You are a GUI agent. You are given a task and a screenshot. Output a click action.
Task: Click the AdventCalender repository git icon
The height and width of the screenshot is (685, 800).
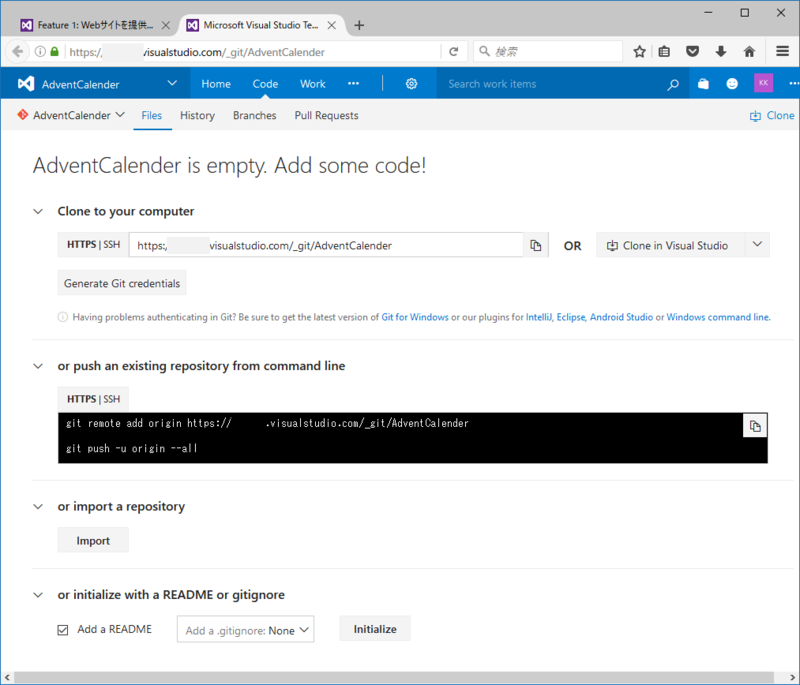click(x=22, y=115)
